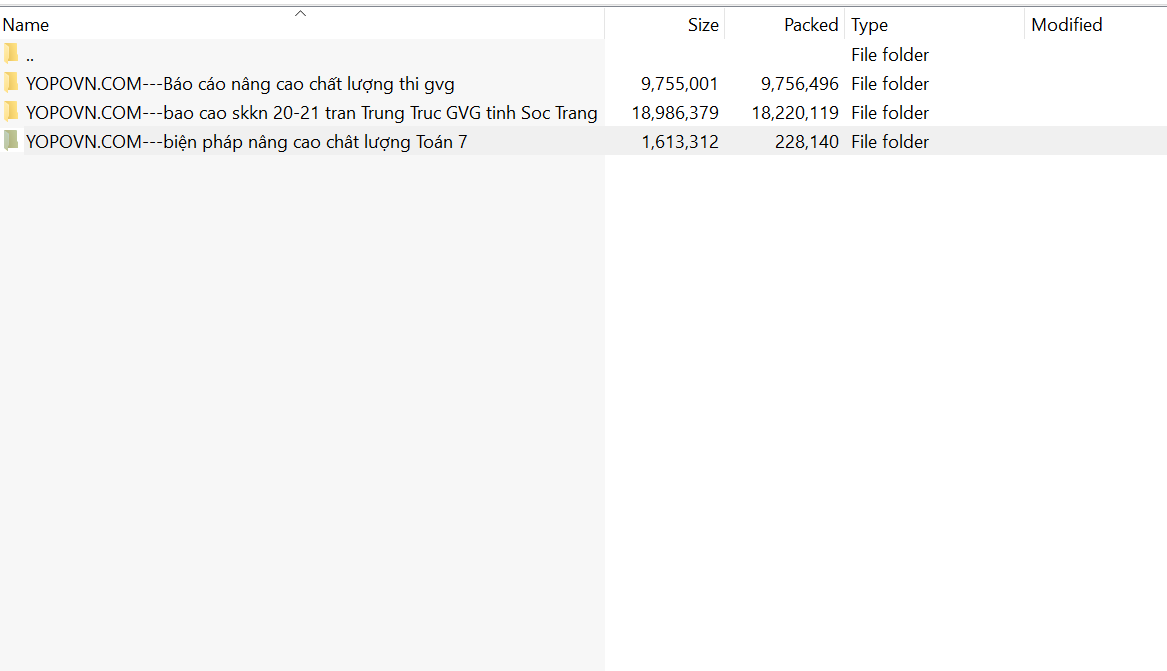The height and width of the screenshot is (671, 1167).
Task: Click folder icon for biện pháp Toán 7
Action: click(11, 141)
